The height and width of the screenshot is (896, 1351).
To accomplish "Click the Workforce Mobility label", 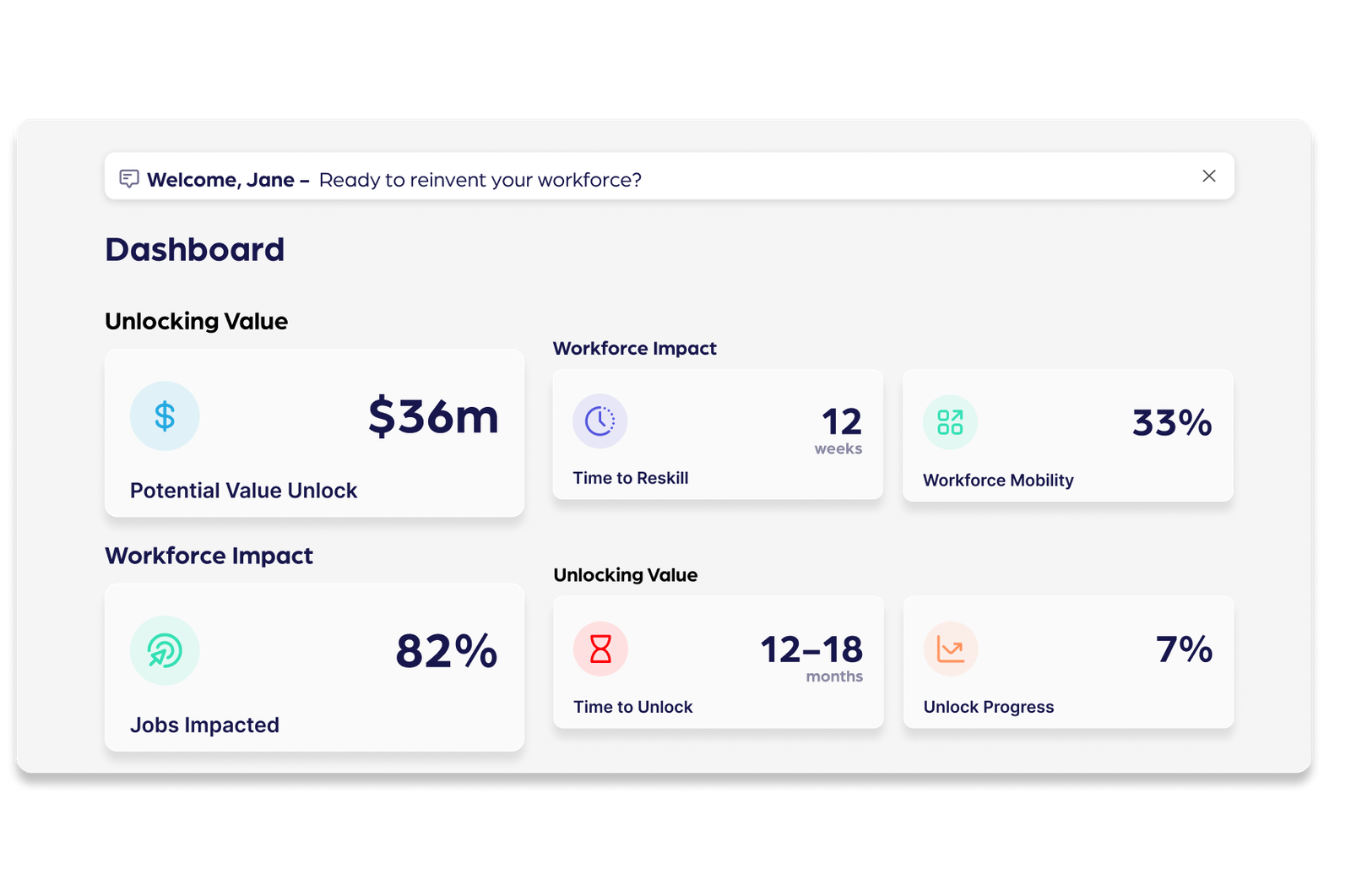I will click(x=998, y=481).
